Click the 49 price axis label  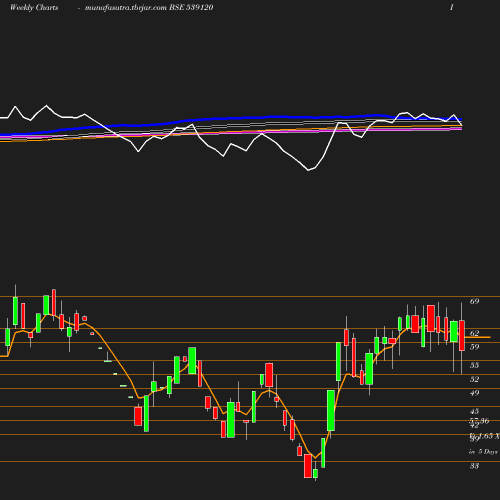coord(474,393)
